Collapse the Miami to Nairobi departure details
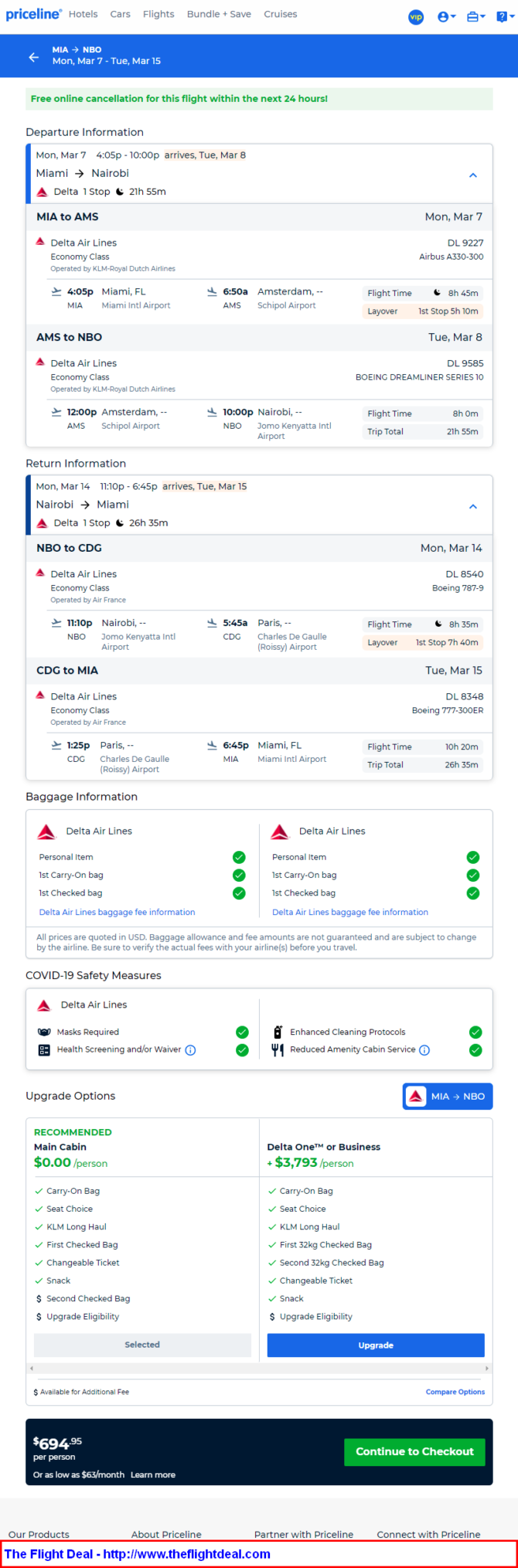Viewport: 518px width, 1568px height. pyautogui.click(x=473, y=175)
